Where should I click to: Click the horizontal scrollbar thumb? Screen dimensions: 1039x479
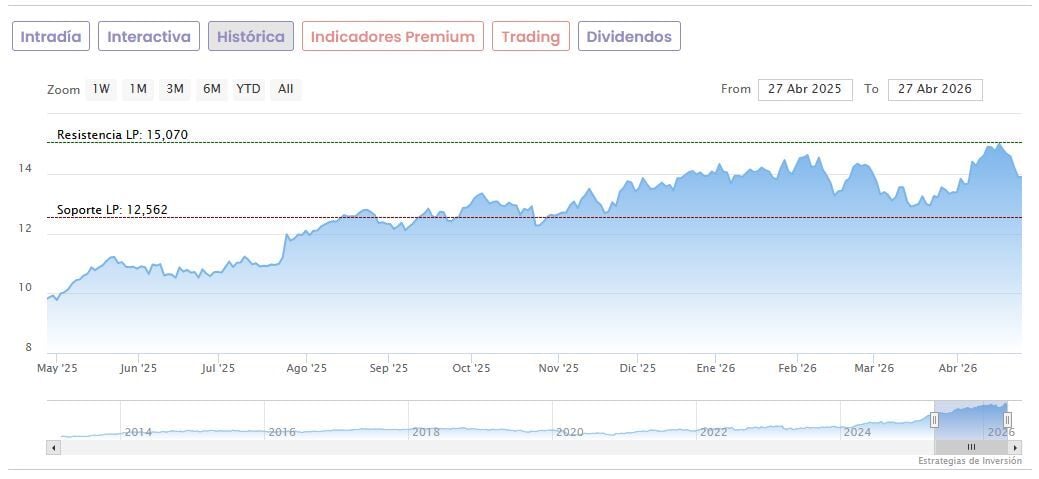(x=970, y=447)
